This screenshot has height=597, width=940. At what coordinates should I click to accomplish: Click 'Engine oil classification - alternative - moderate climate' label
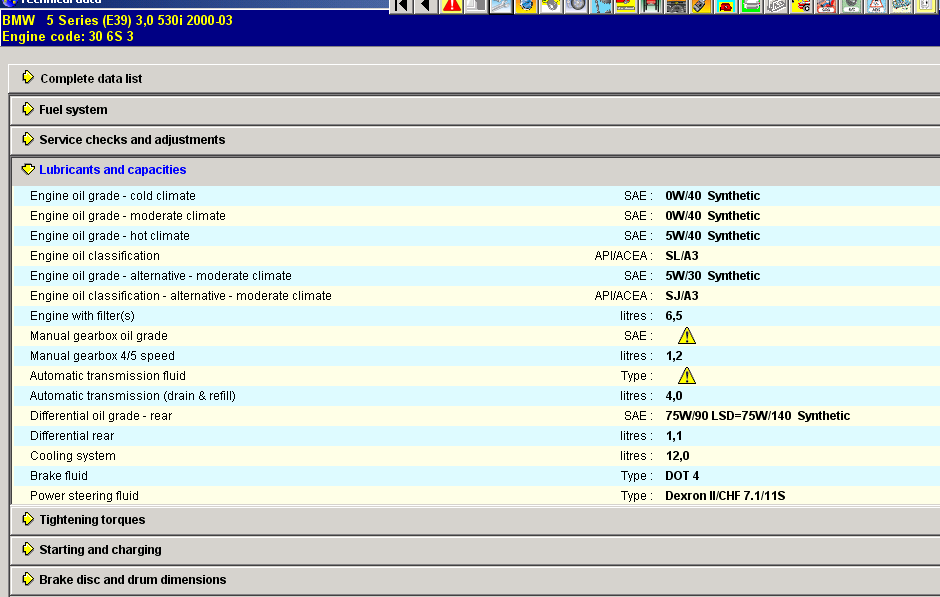pos(180,296)
